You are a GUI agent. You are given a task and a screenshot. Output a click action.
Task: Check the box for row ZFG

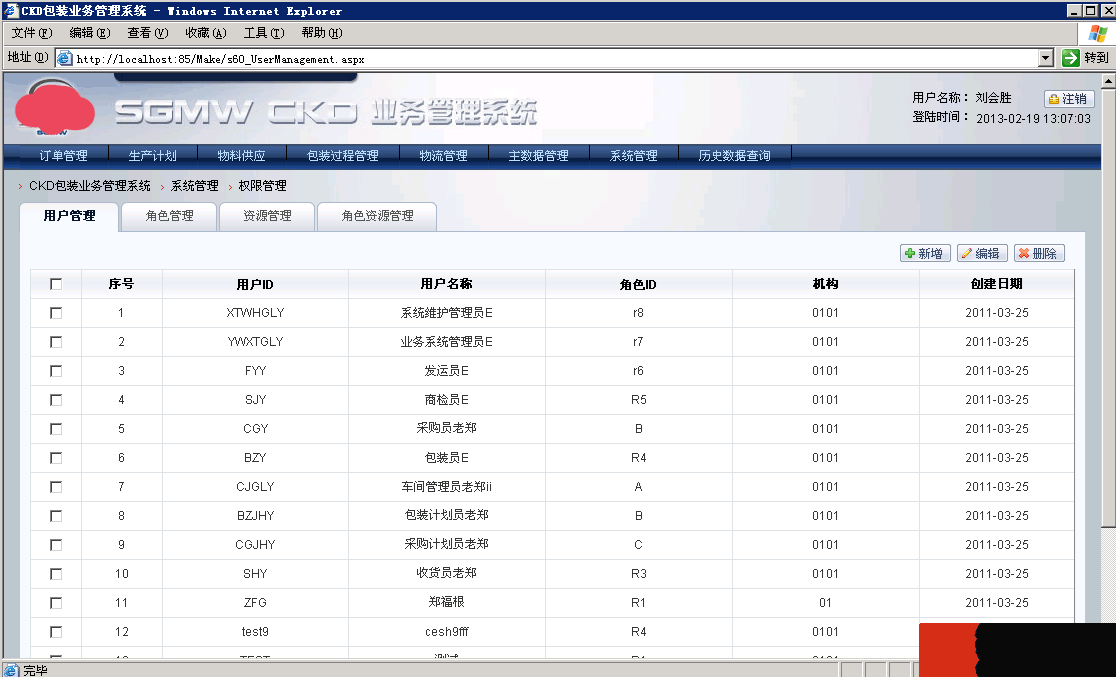click(x=56, y=603)
